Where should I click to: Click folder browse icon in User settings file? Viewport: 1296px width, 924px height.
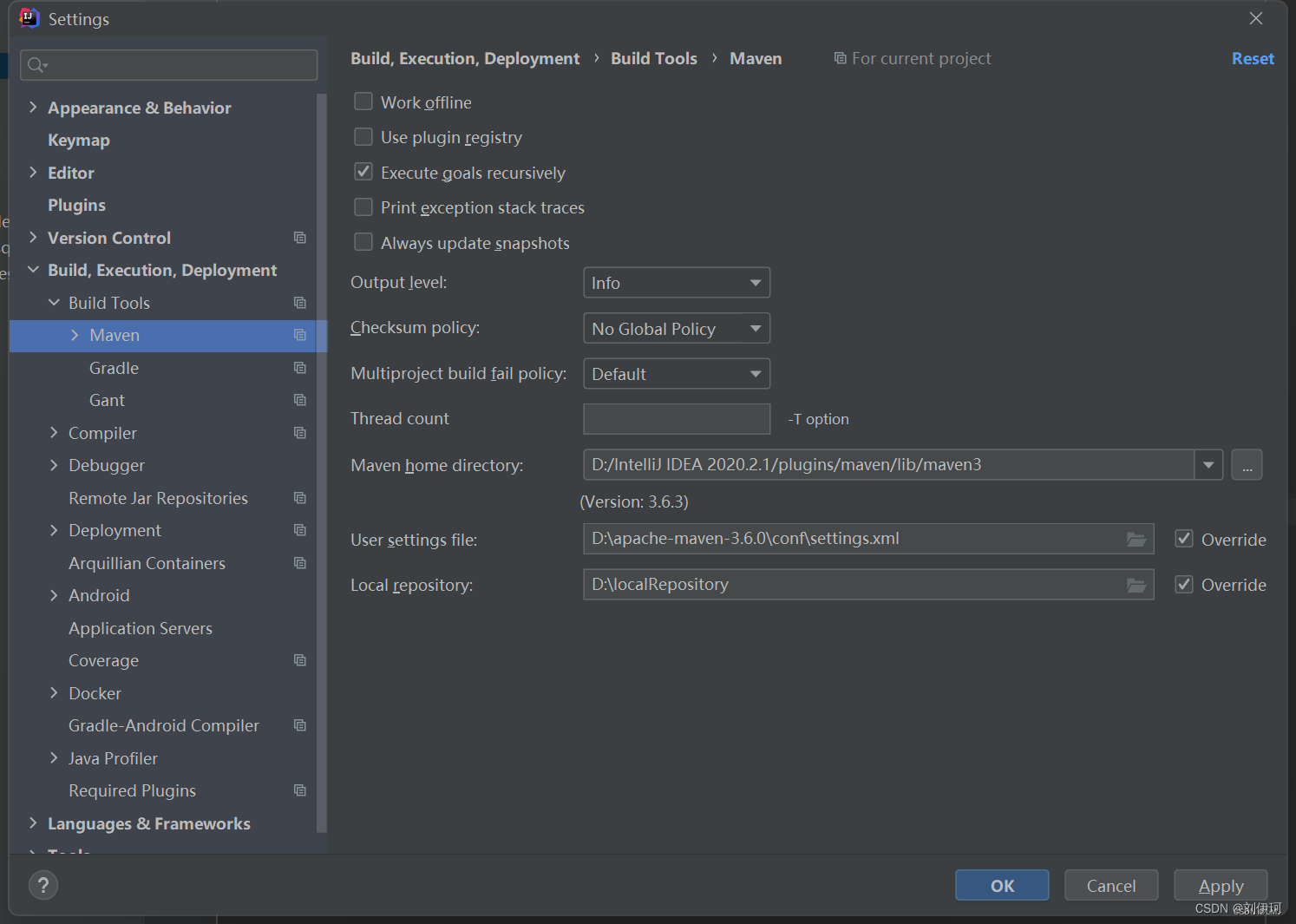1136,540
